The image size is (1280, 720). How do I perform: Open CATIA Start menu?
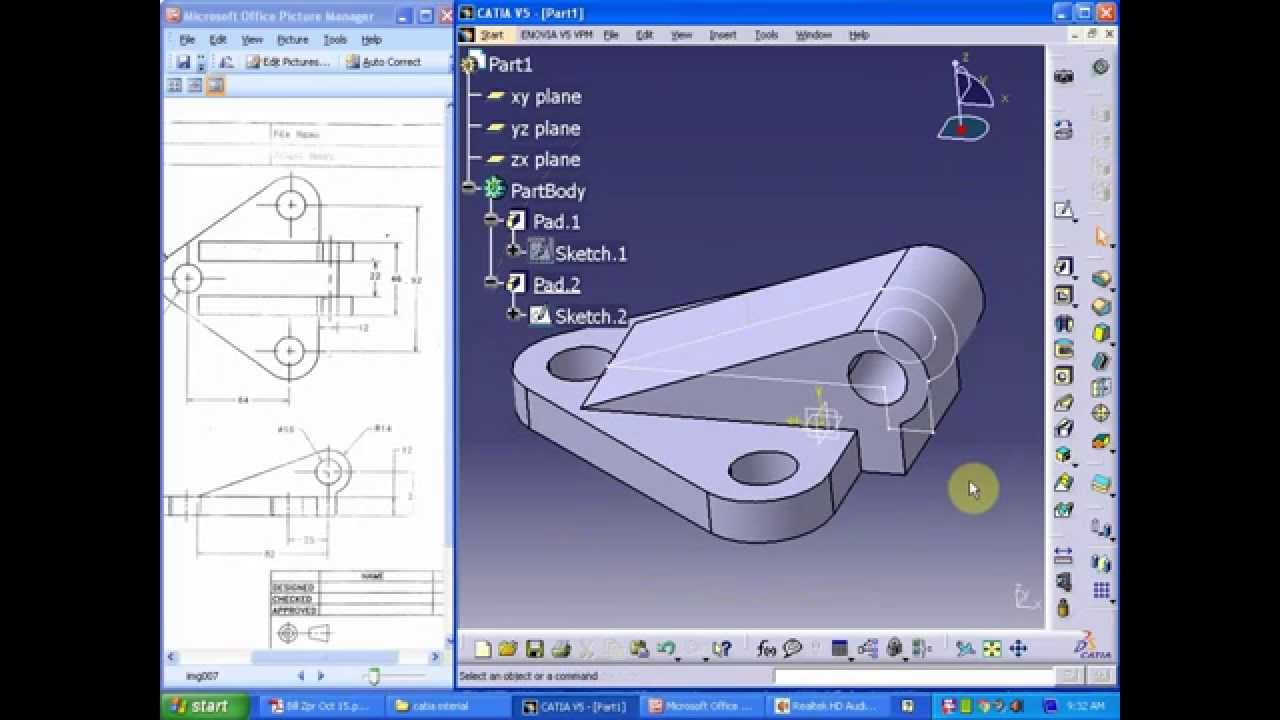coord(492,35)
